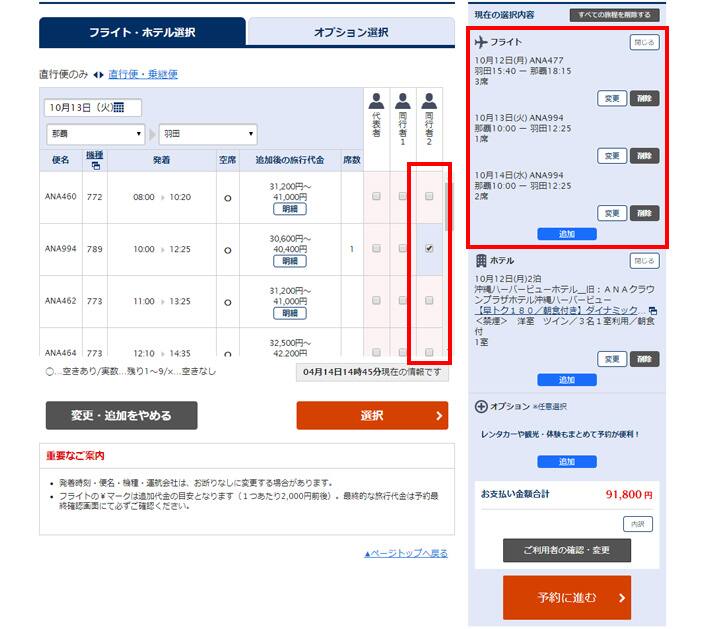Open the calendar icon in the date field
The image size is (706, 629).
coord(118,108)
